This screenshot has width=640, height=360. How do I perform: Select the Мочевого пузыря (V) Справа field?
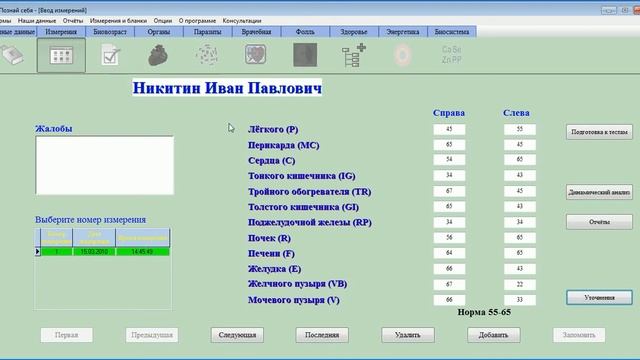pos(449,300)
